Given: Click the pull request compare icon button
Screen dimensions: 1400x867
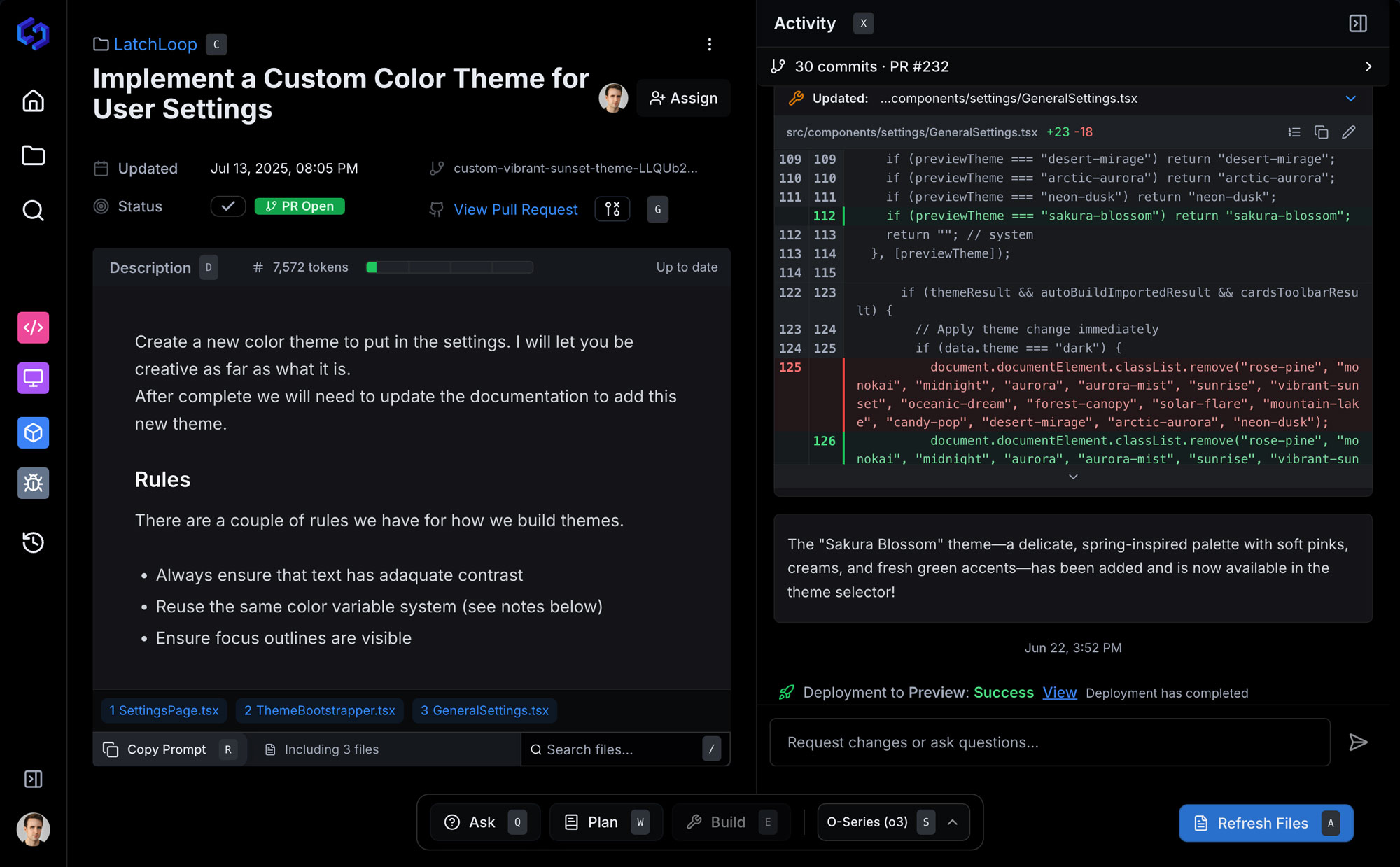Looking at the screenshot, I should pos(612,209).
